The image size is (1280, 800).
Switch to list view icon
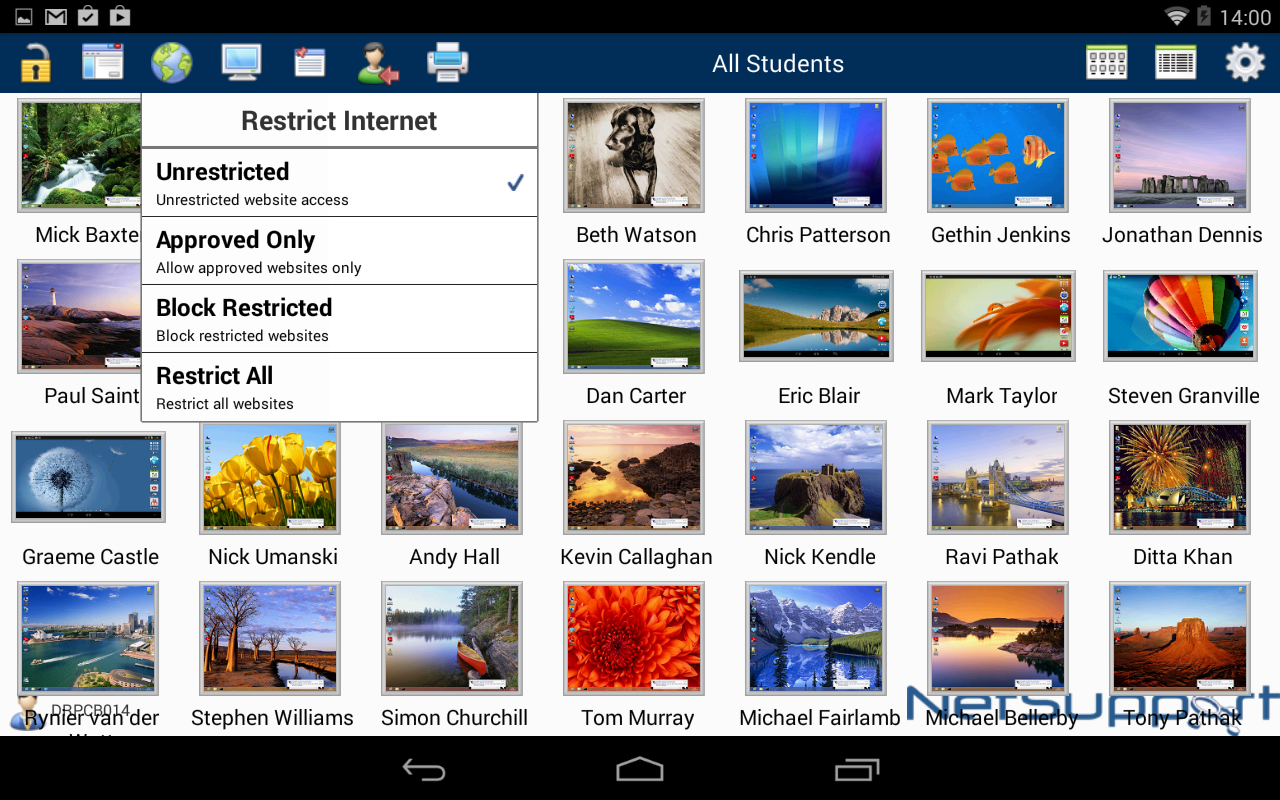[1176, 63]
